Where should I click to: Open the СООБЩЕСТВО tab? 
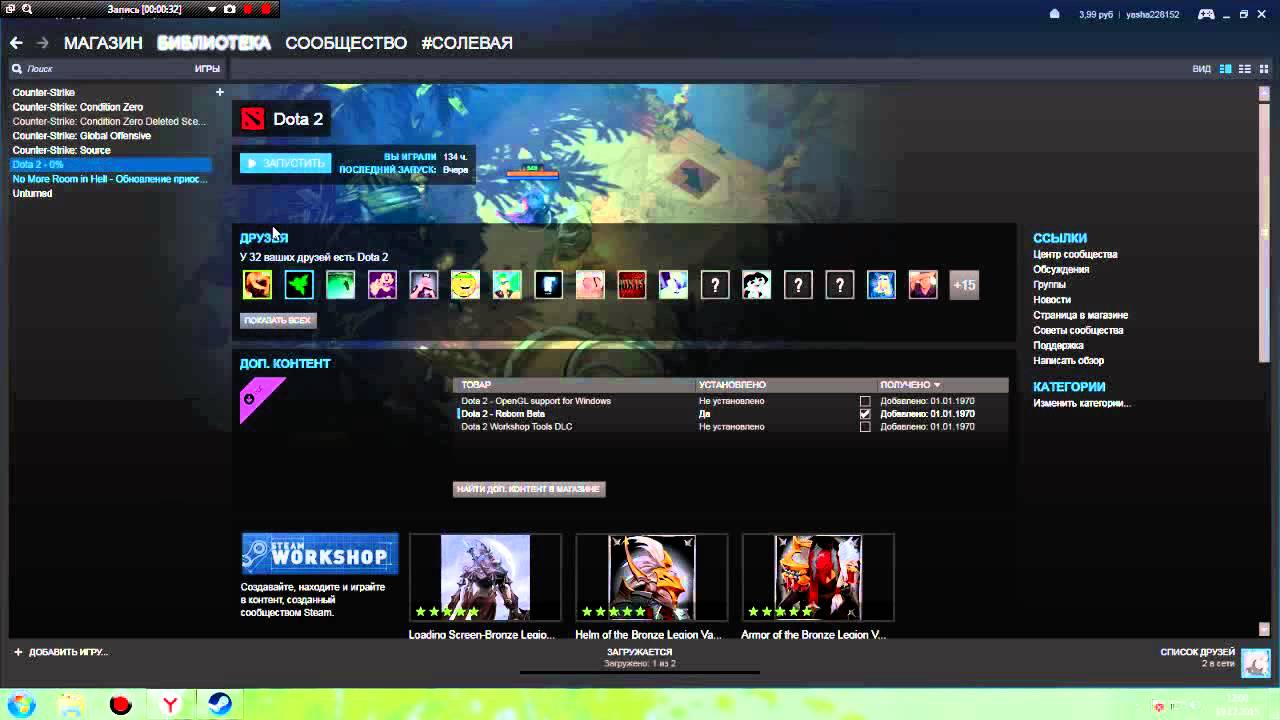[346, 43]
